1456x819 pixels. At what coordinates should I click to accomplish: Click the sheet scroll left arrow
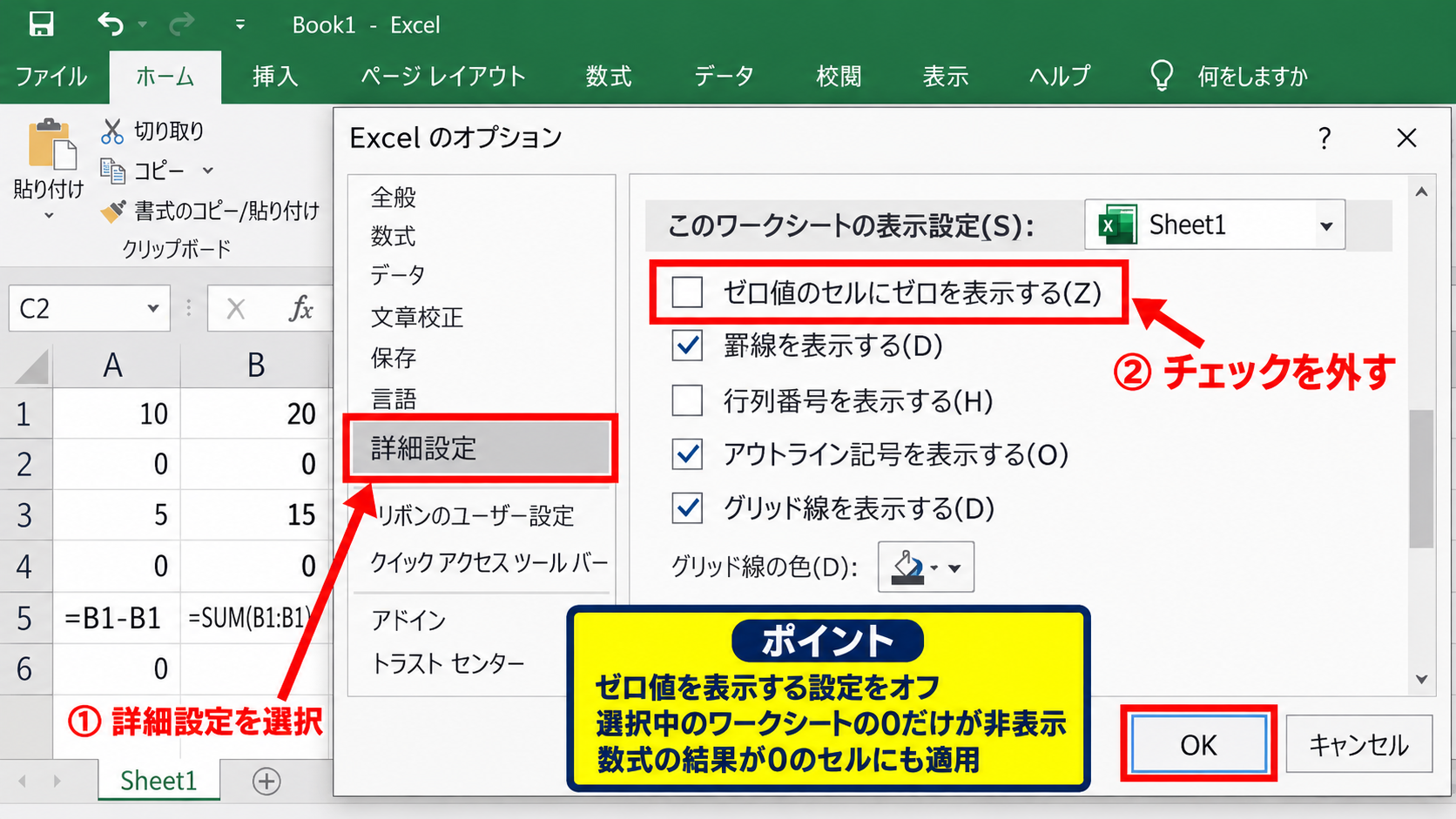(22, 782)
